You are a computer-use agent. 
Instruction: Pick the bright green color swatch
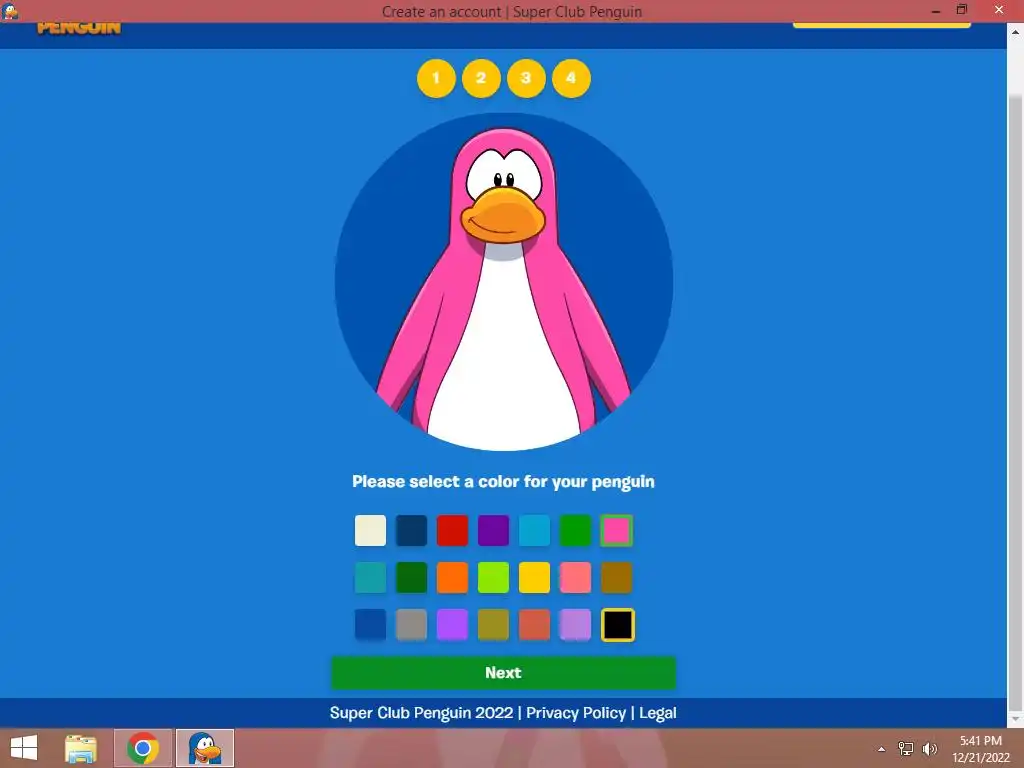point(575,530)
